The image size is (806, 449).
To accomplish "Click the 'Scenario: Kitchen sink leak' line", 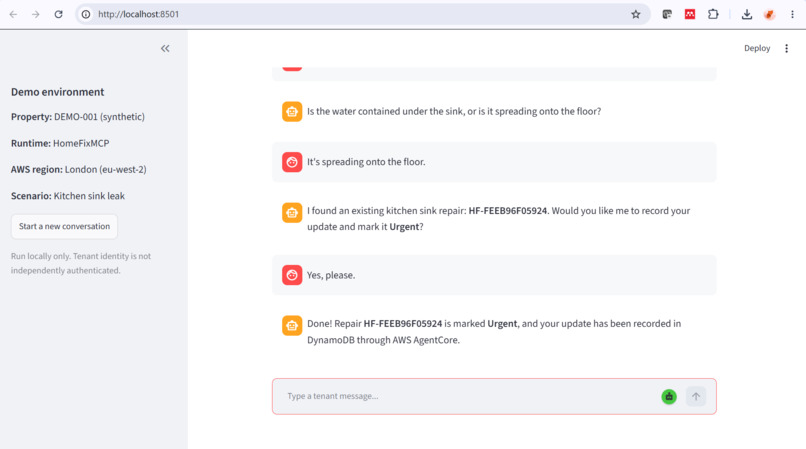I will pyautogui.click(x=68, y=196).
